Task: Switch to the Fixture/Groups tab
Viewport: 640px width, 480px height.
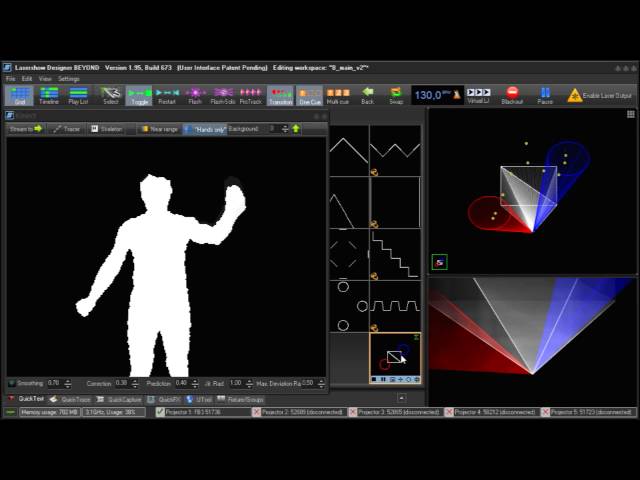Action: pyautogui.click(x=241, y=399)
